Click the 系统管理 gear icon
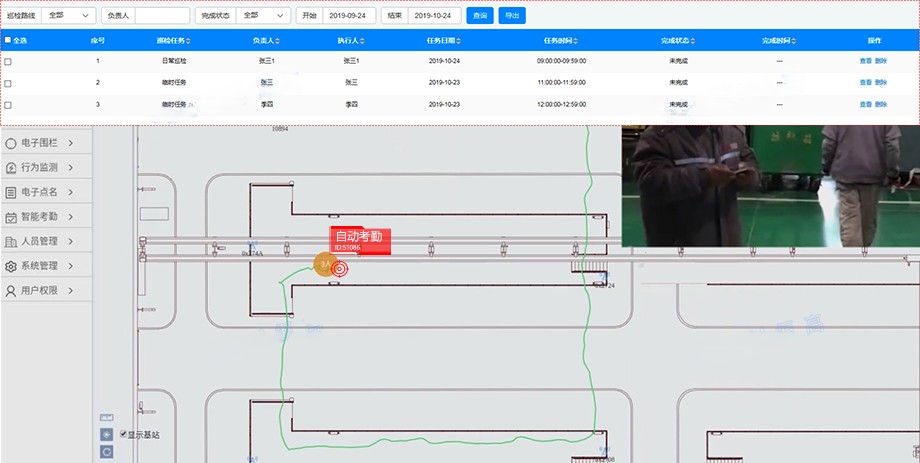Image resolution: width=920 pixels, height=463 pixels. click(x=11, y=266)
